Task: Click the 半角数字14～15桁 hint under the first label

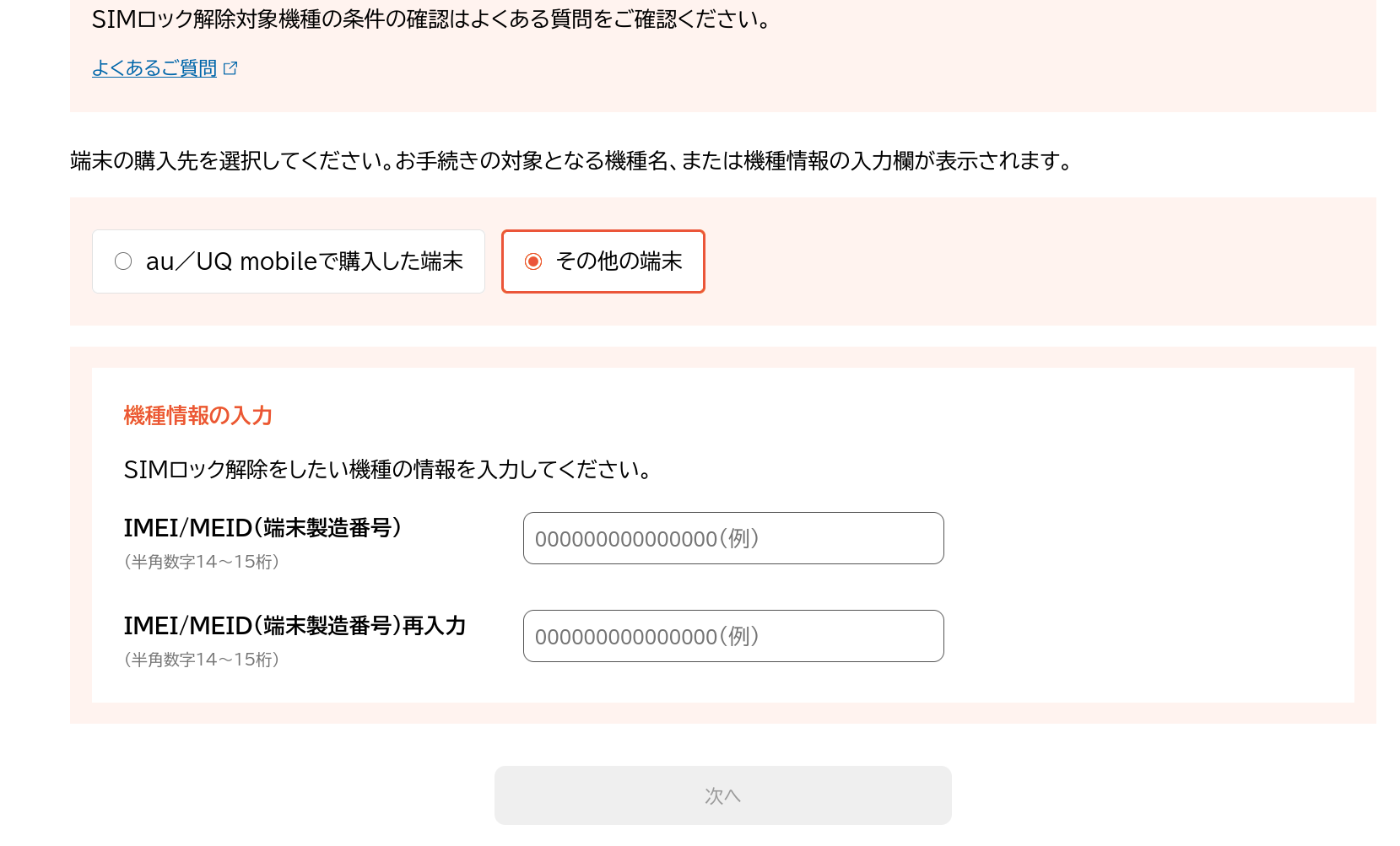Action: tap(202, 562)
